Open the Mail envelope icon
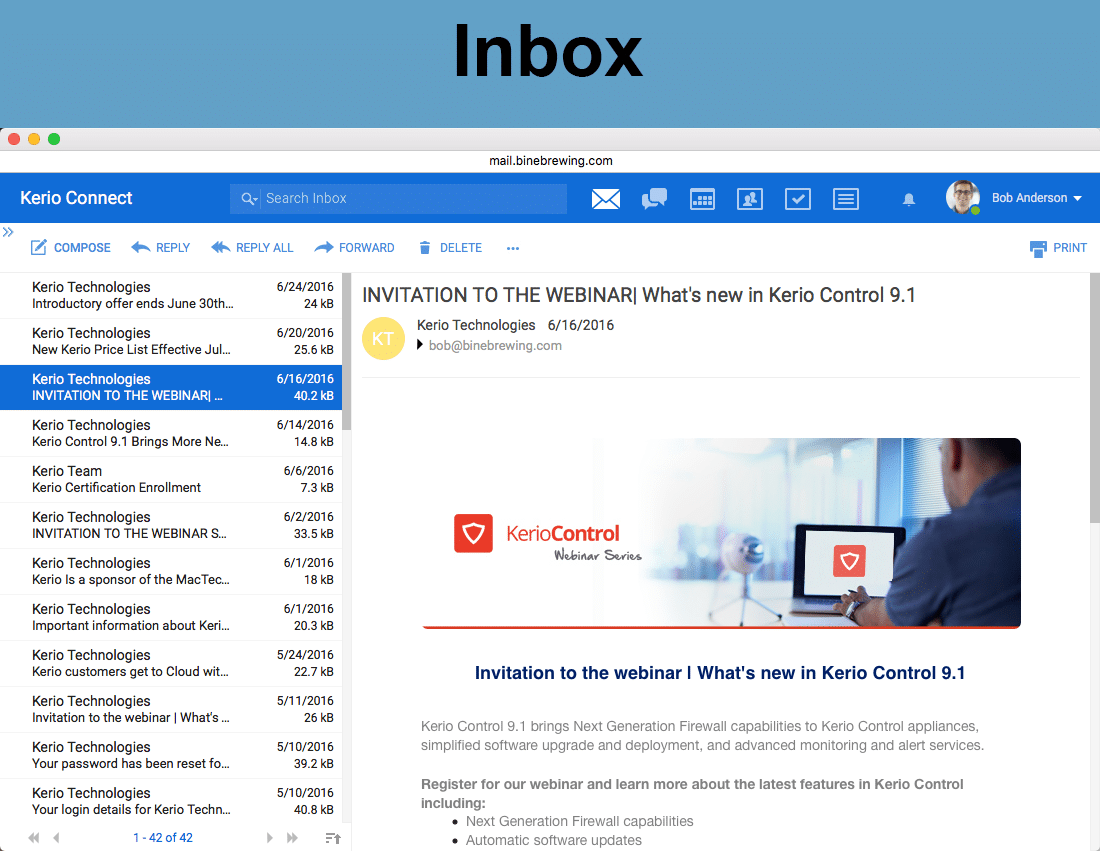 pos(605,199)
